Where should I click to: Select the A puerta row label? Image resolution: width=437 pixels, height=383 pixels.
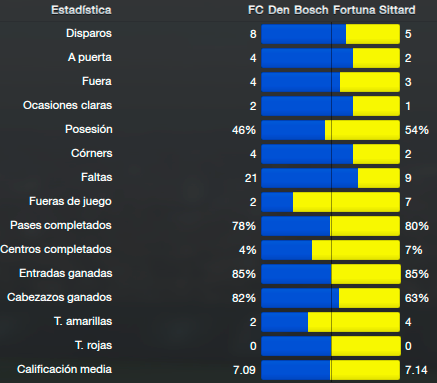pos(90,57)
